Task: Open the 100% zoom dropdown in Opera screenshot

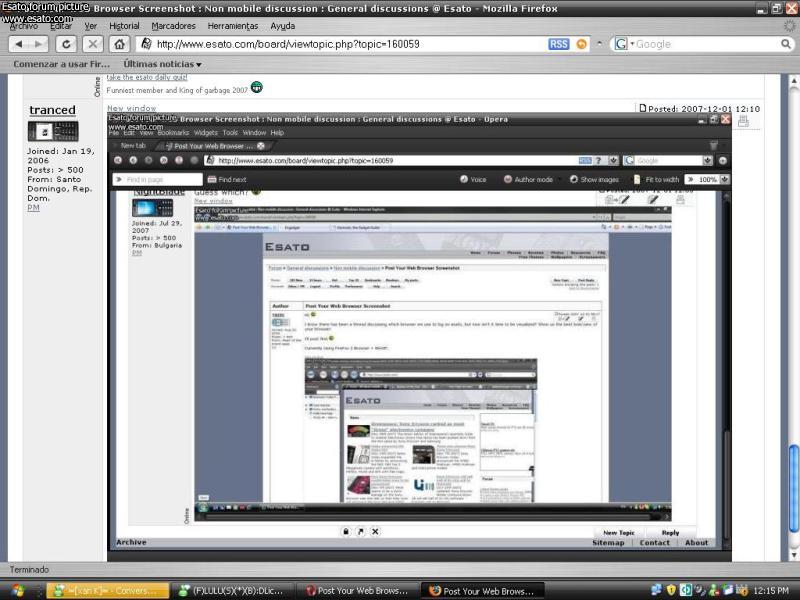Action: (x=724, y=180)
